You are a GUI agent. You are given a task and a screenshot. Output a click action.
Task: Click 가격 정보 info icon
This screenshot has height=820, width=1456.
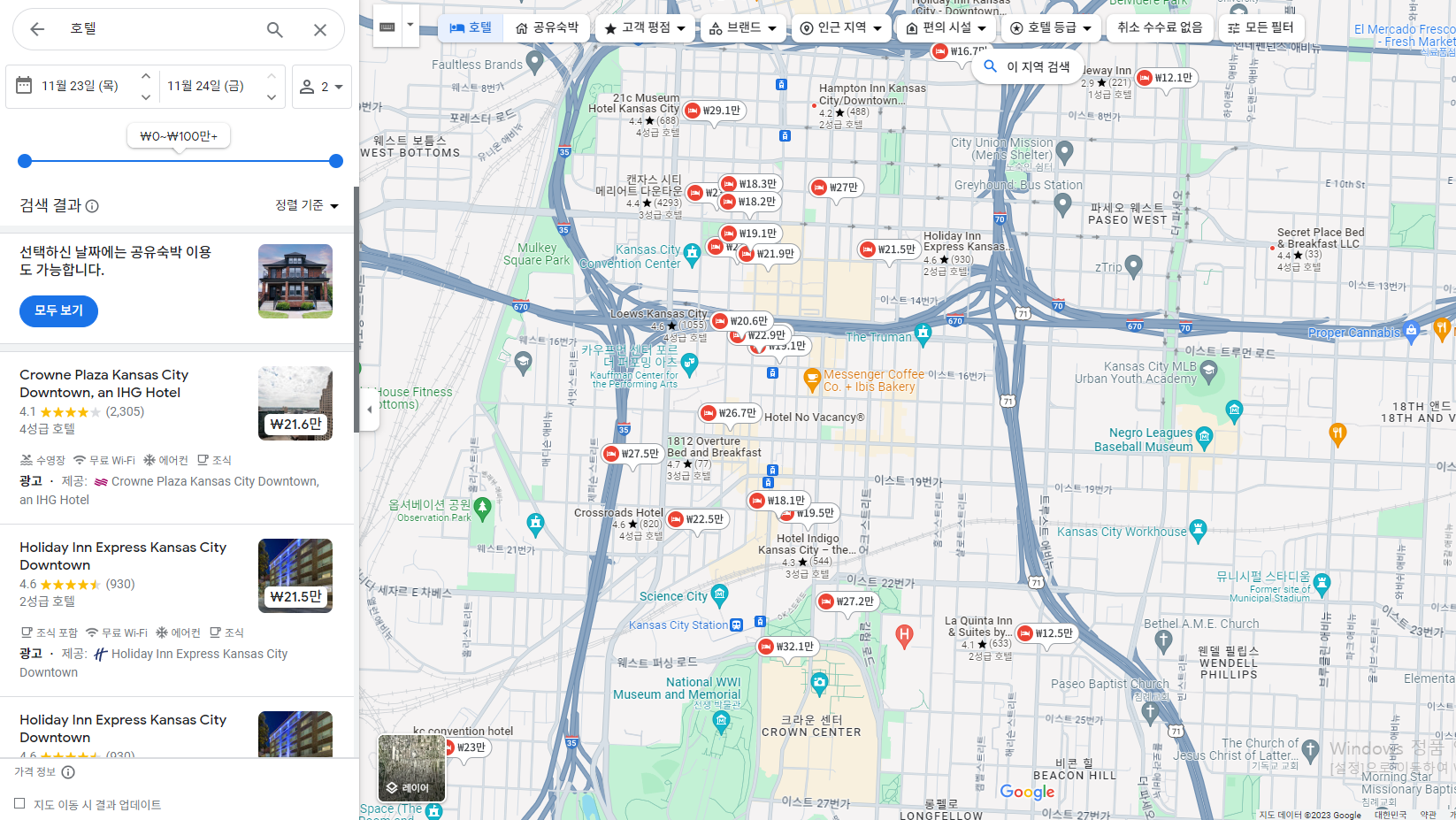coord(68,772)
